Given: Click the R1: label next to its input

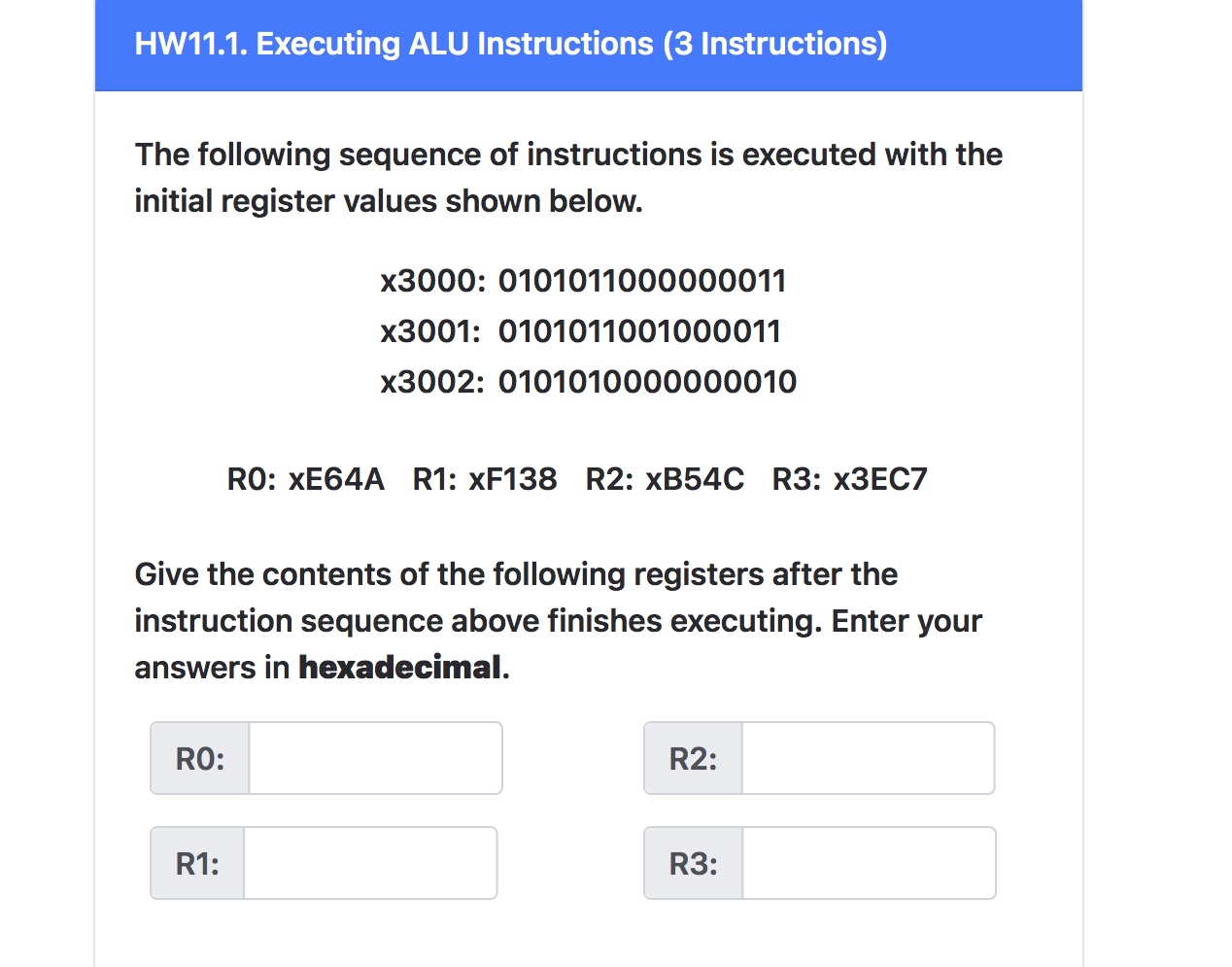Looking at the screenshot, I should tap(195, 862).
